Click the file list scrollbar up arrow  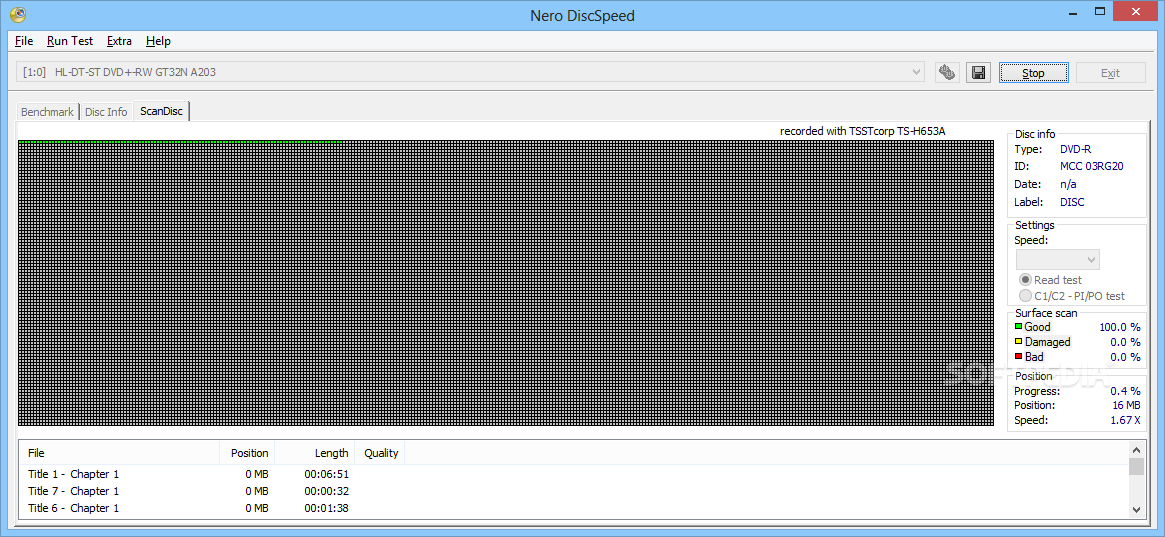(1136, 449)
